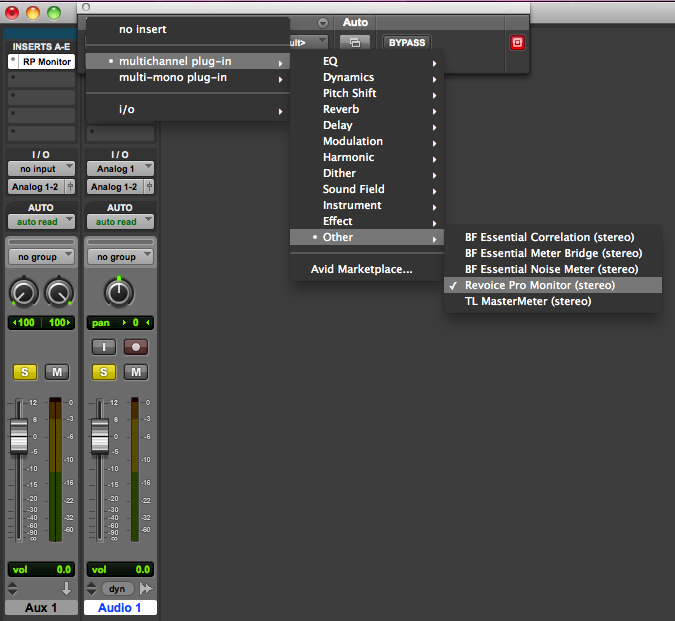675x621 pixels.
Task: Open the Aux 1 'no input' selector
Action: click(40, 169)
